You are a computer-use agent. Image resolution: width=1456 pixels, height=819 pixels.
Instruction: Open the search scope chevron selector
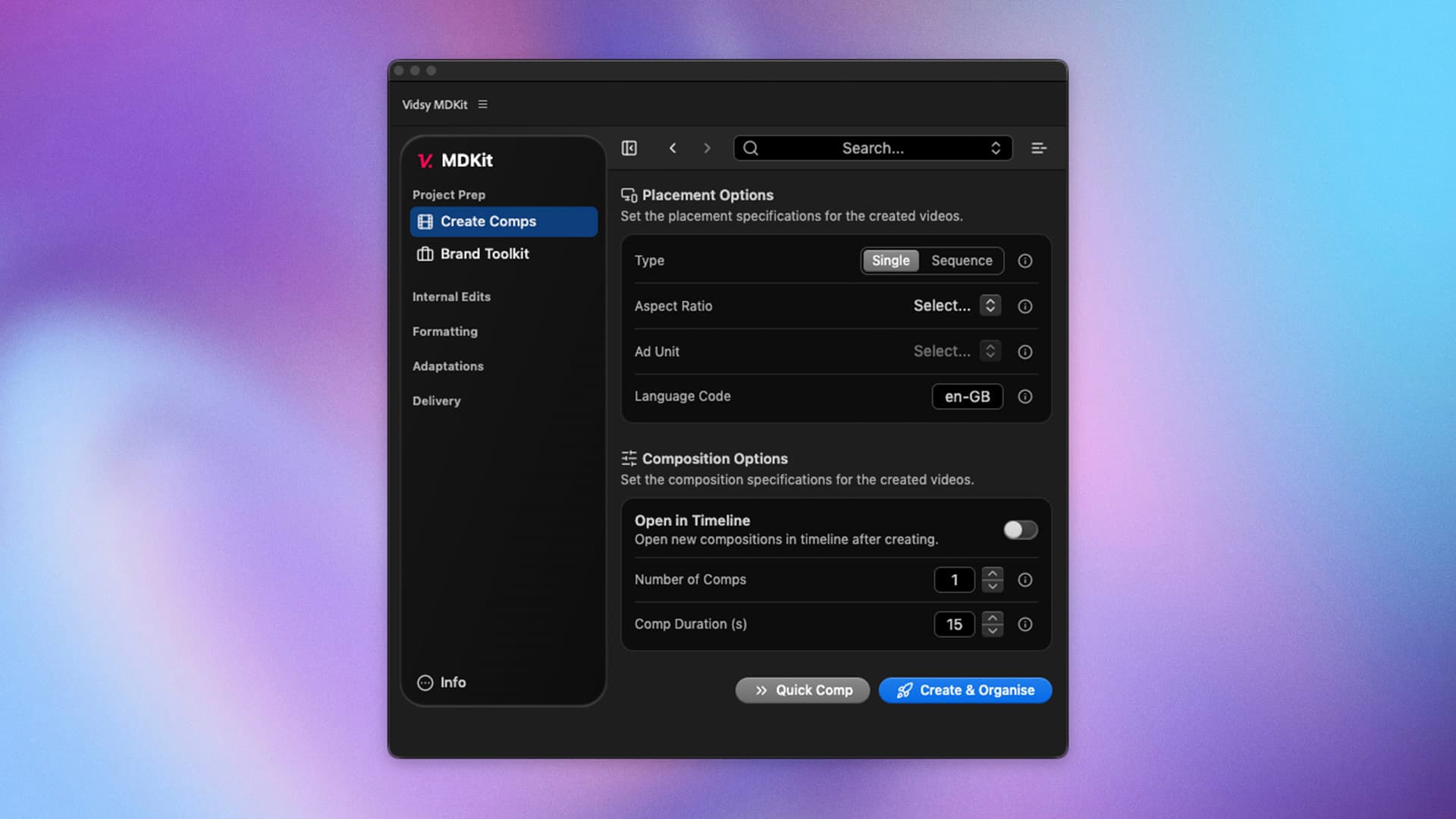coord(996,148)
